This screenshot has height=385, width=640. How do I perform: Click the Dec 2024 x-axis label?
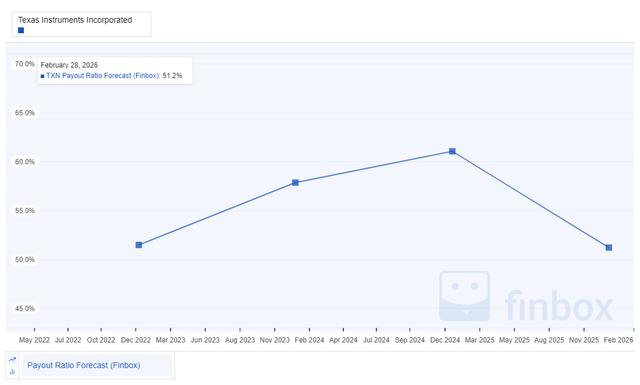[x=445, y=340]
